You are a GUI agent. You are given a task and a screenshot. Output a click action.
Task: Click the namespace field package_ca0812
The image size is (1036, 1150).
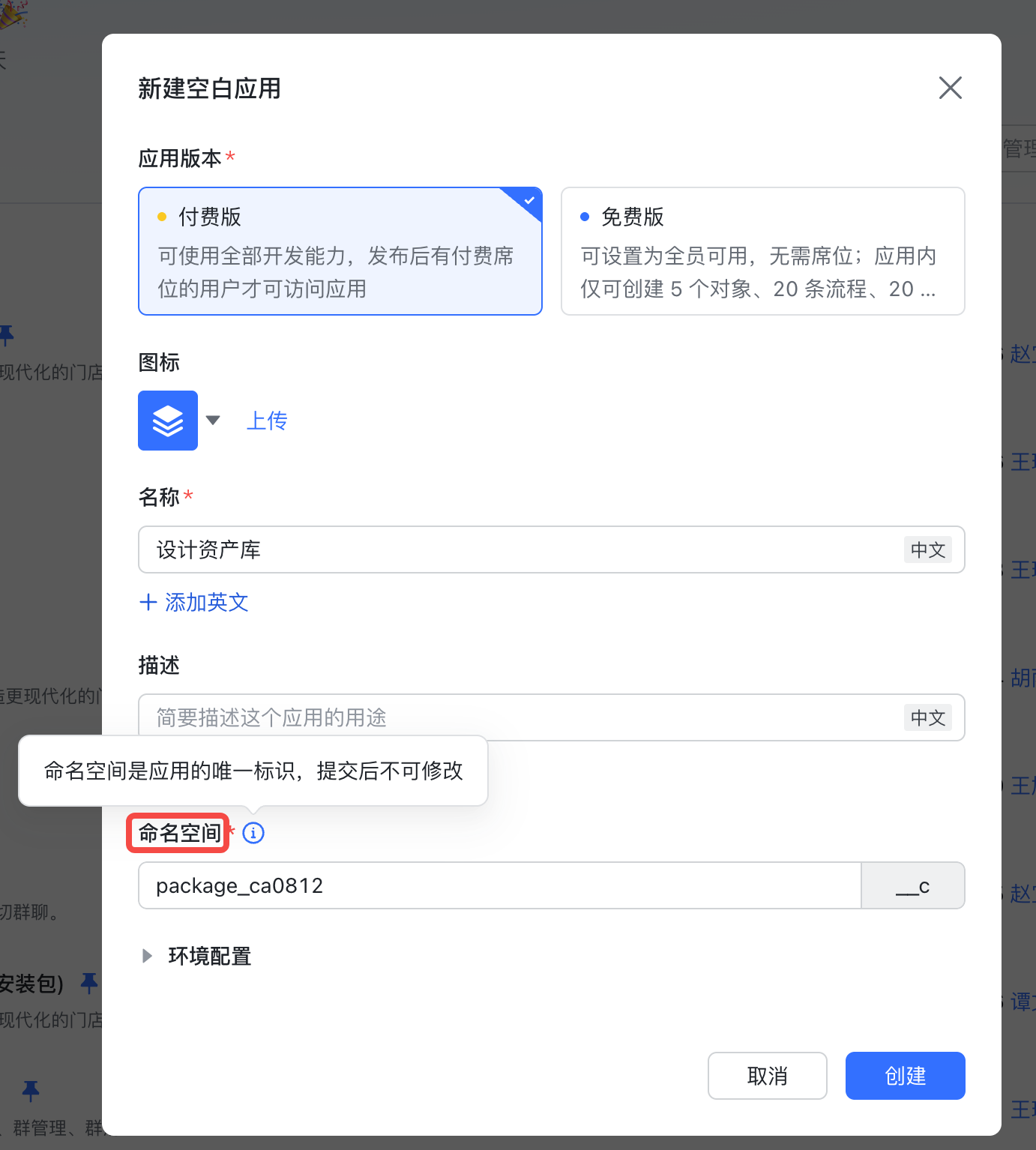point(500,885)
